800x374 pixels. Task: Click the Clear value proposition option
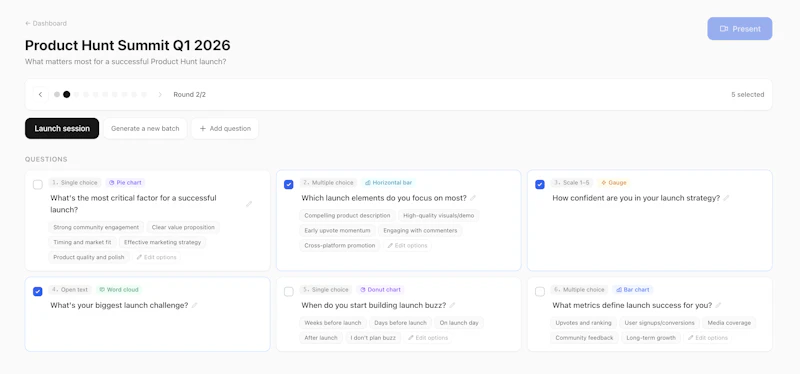(183, 227)
